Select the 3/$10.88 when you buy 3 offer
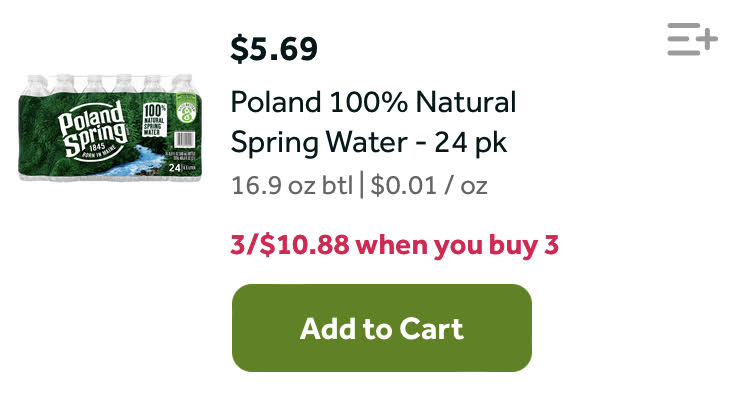Viewport: 750px width, 394px height. click(x=395, y=245)
